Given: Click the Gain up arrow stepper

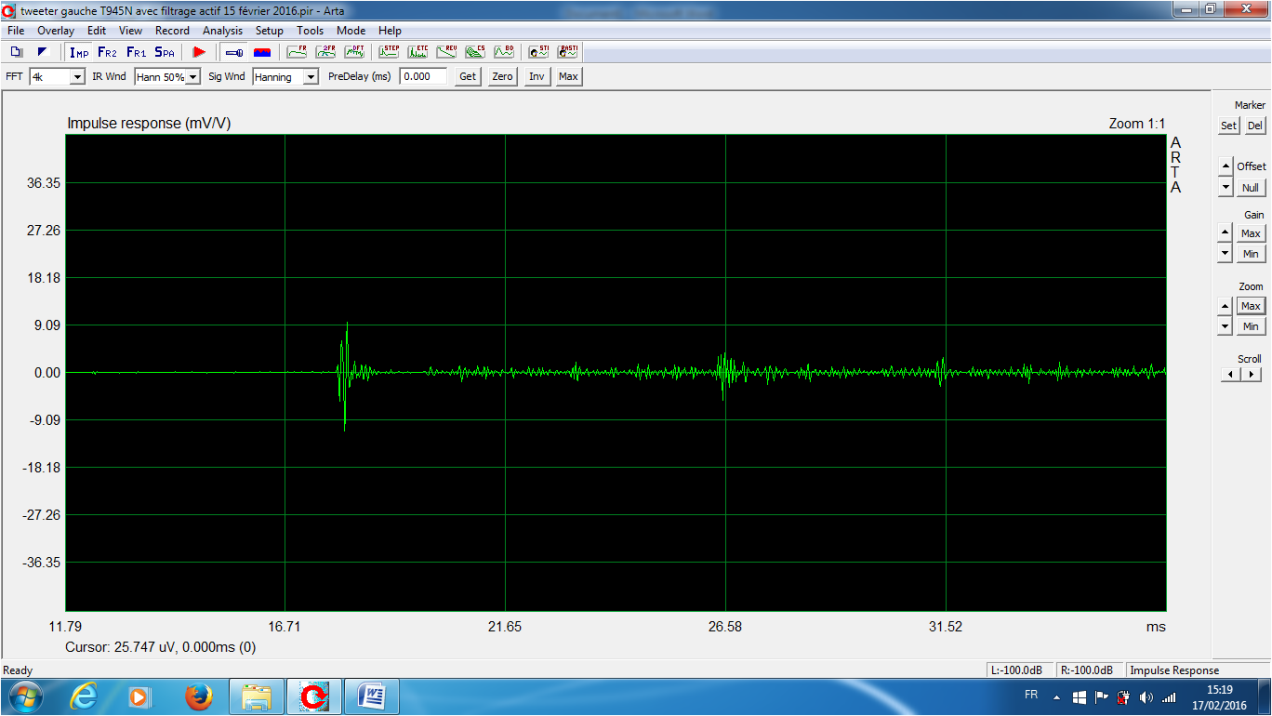Looking at the screenshot, I should 1225,232.
